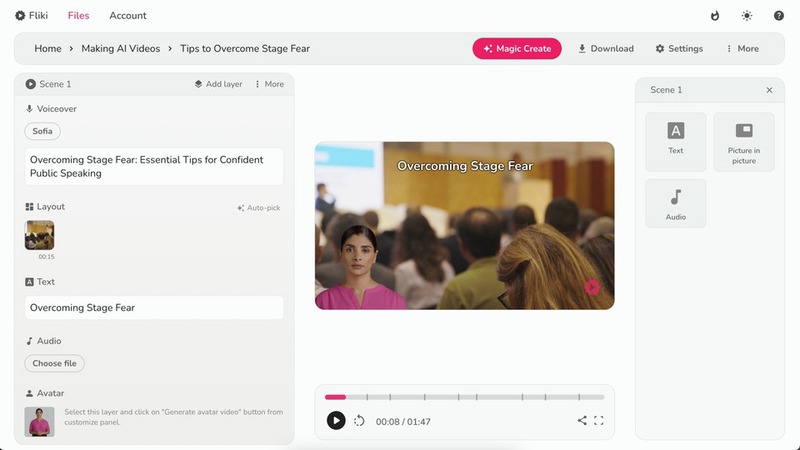Change the Sofia voice chip
Viewport: 800px width, 450px height.
[42, 131]
